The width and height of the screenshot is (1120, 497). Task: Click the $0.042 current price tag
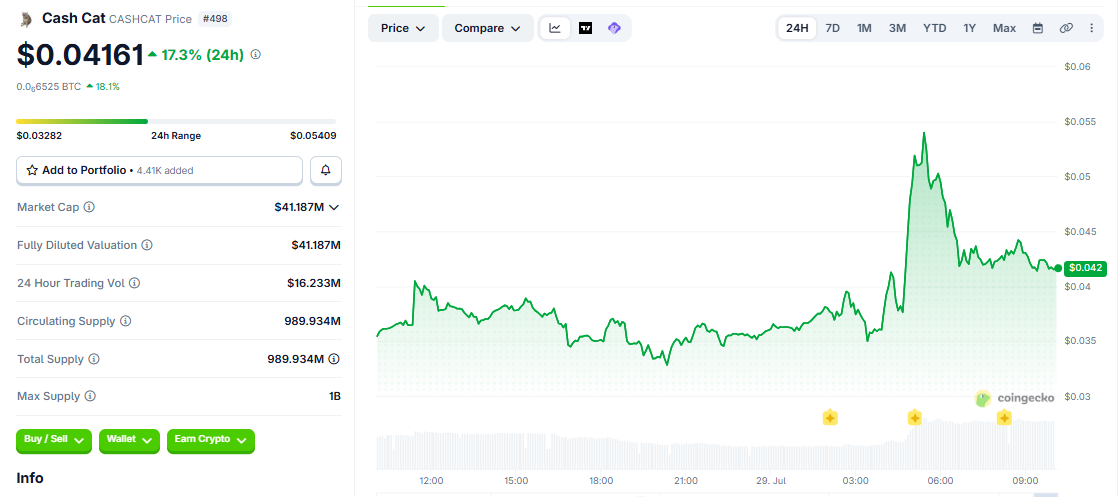click(1085, 268)
